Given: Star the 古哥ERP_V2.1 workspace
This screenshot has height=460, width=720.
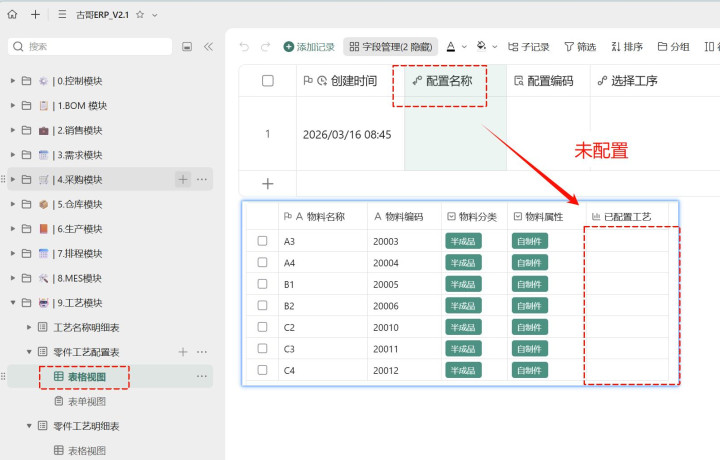Looking at the screenshot, I should tap(140, 15).
